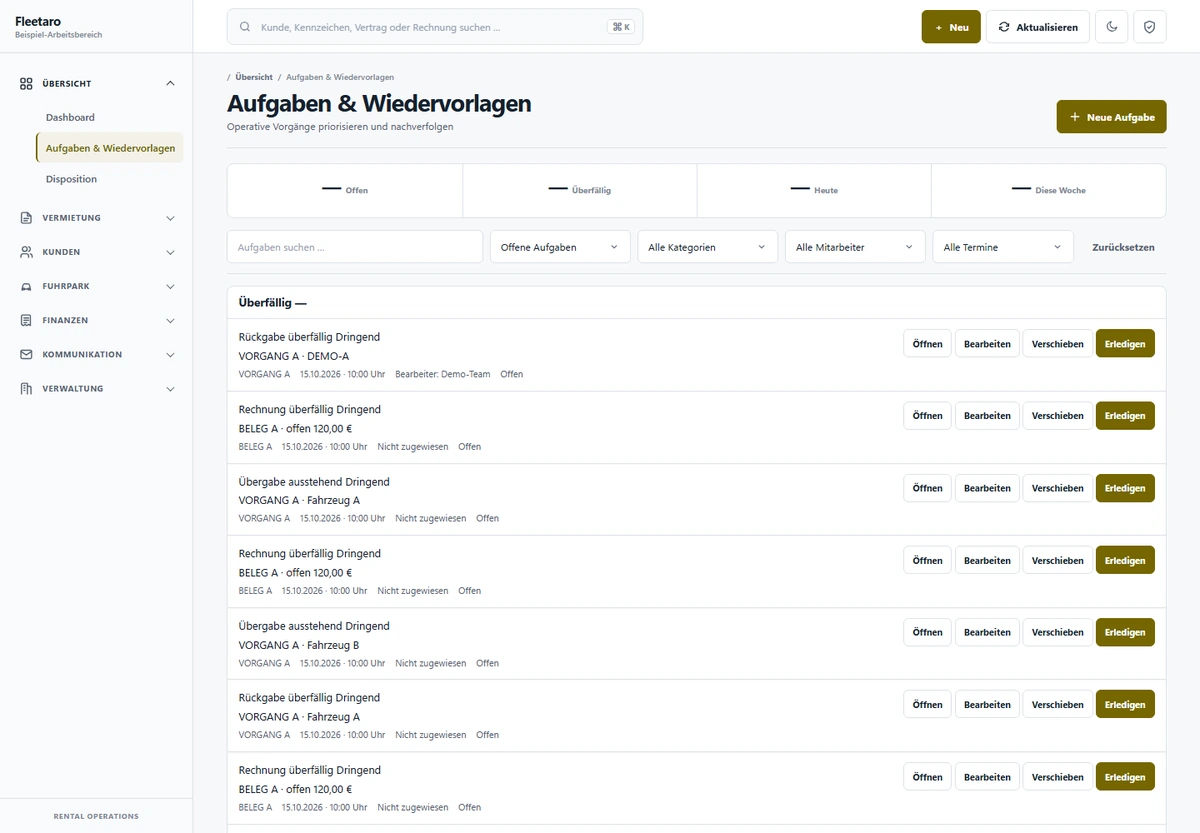The width and height of the screenshot is (1200, 833).
Task: Expand the Kunden section
Action: coord(170,252)
